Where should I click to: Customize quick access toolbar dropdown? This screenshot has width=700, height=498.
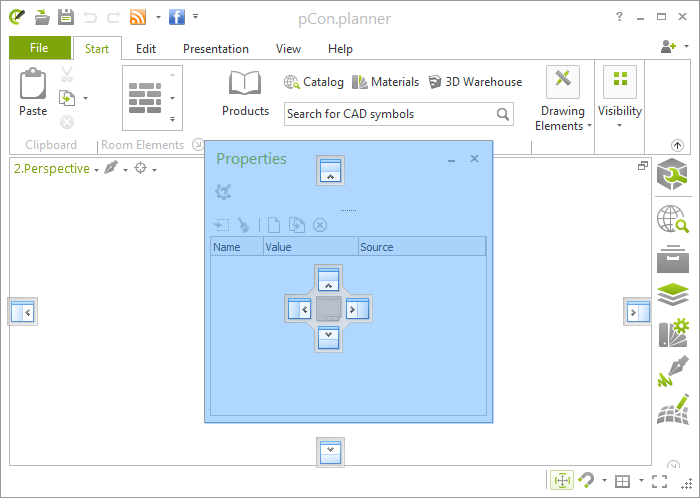pos(196,17)
